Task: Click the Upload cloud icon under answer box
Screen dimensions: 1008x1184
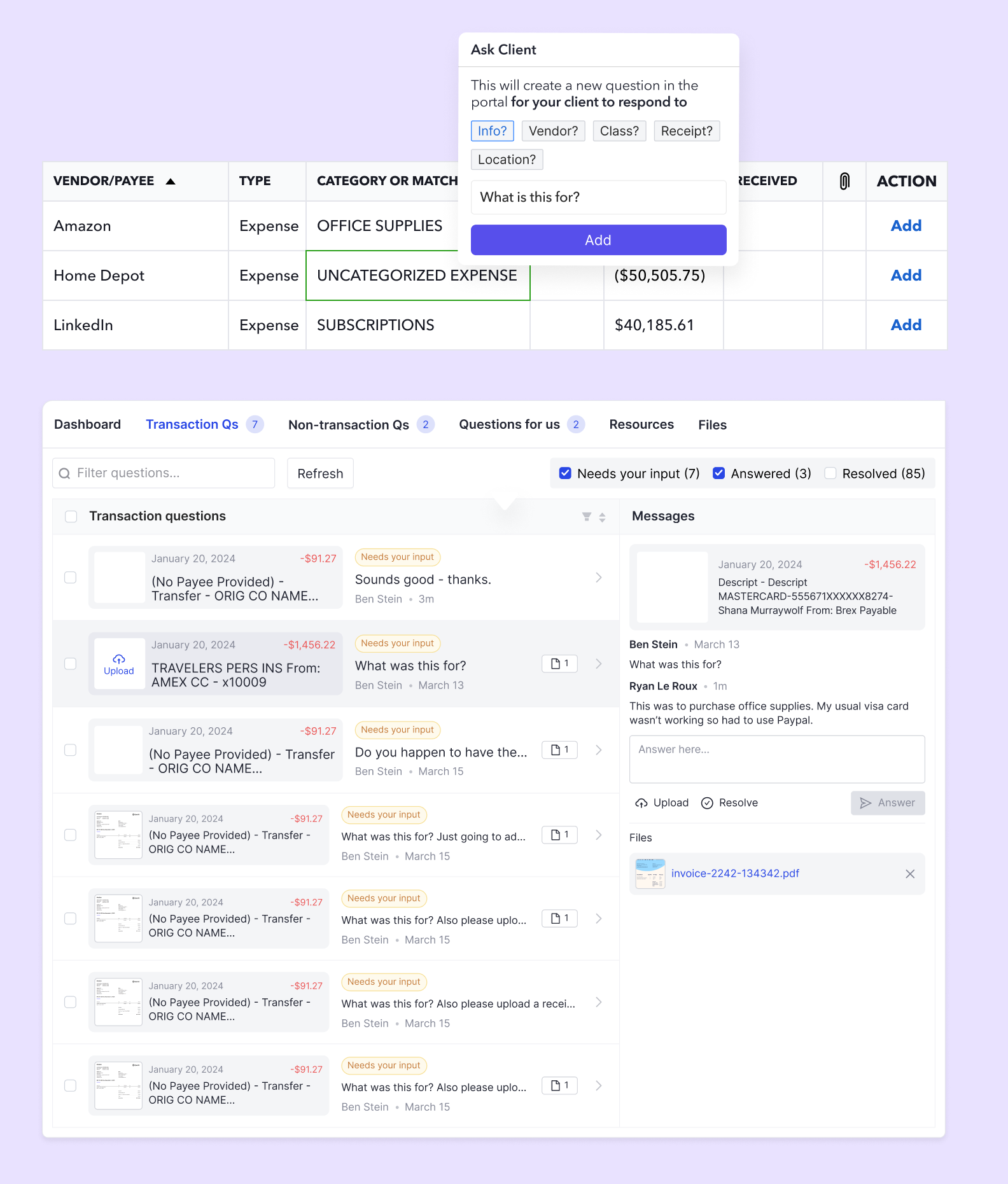Action: pyautogui.click(x=641, y=803)
